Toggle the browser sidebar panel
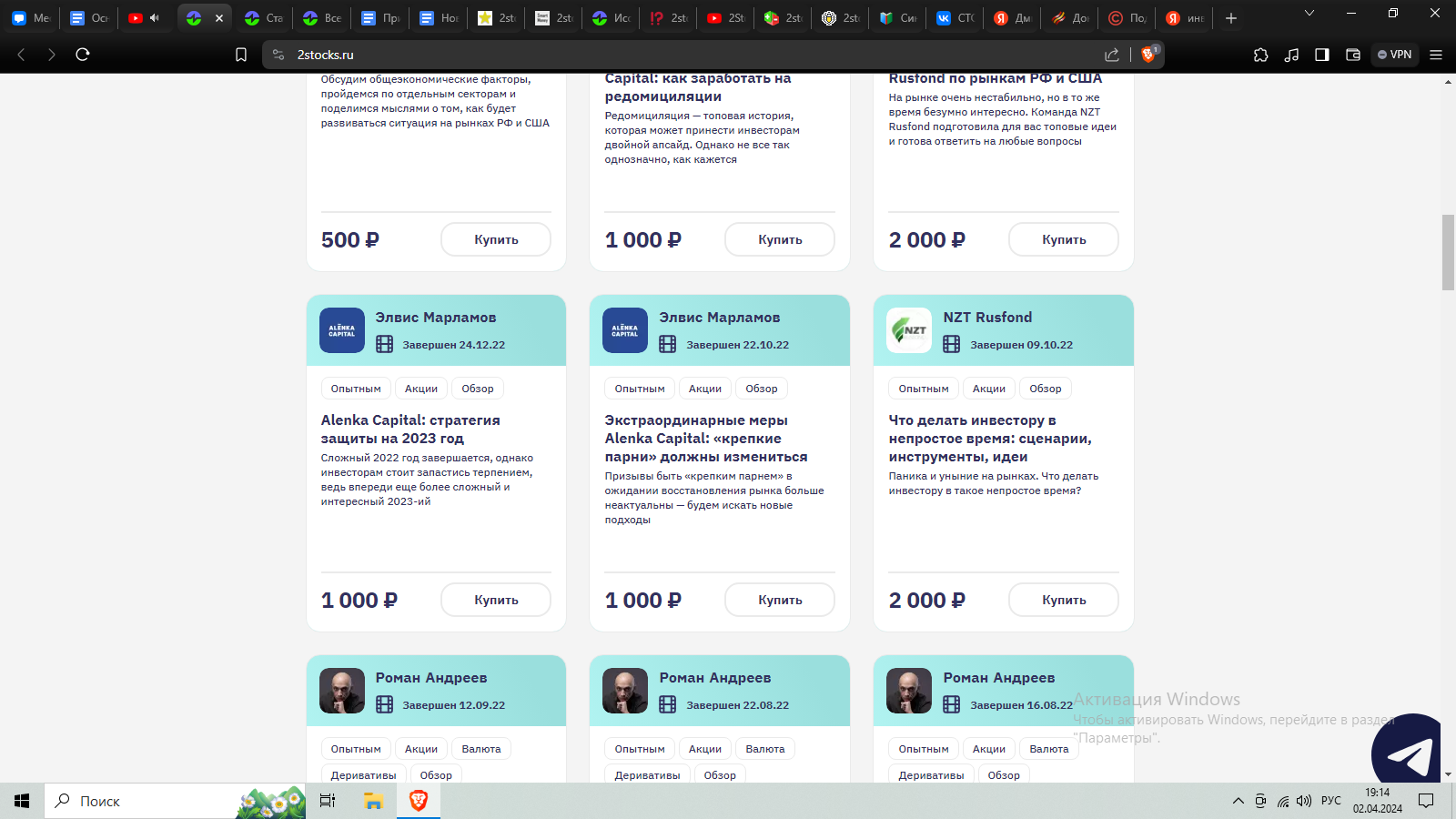The height and width of the screenshot is (819, 1456). click(x=1322, y=55)
